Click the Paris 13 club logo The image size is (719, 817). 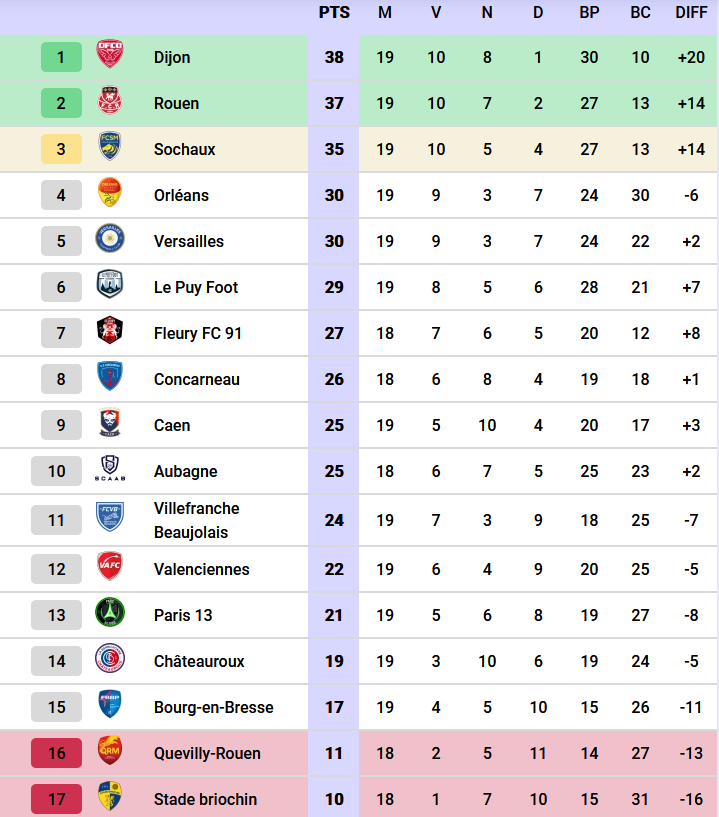109,613
